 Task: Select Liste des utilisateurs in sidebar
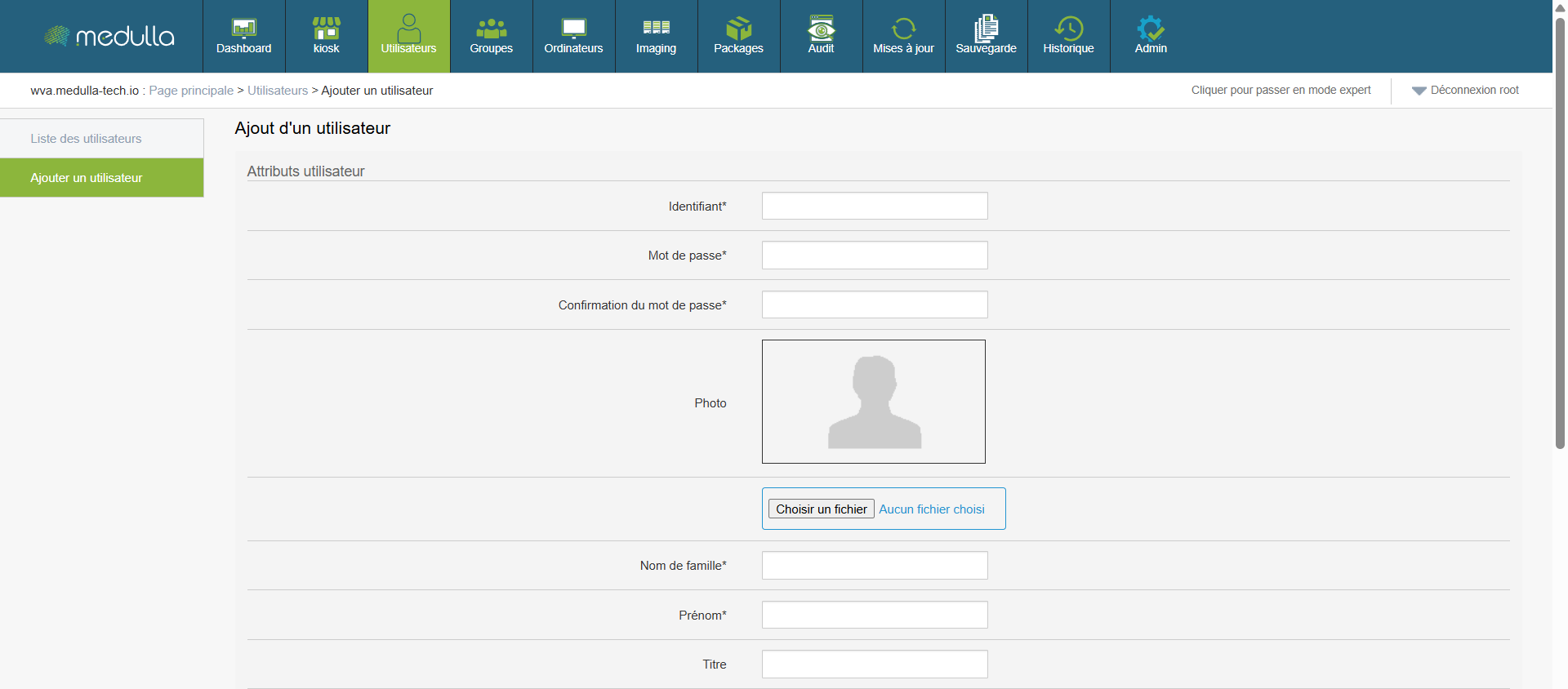[x=86, y=139]
